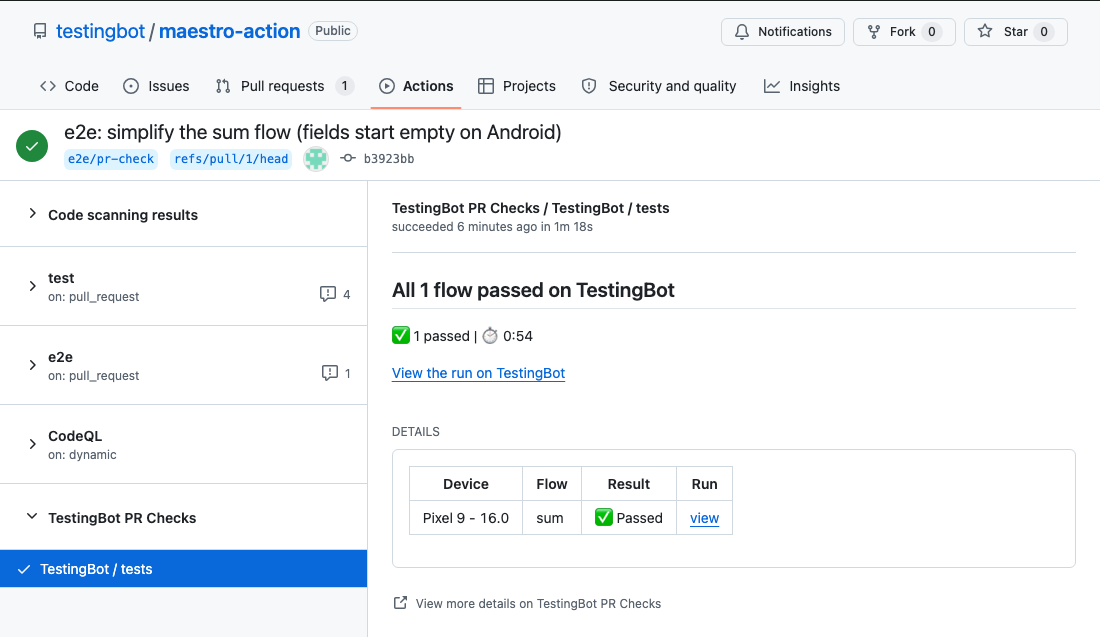The width and height of the screenshot is (1100, 637).
Task: Click the Run column header
Action: click(x=704, y=484)
